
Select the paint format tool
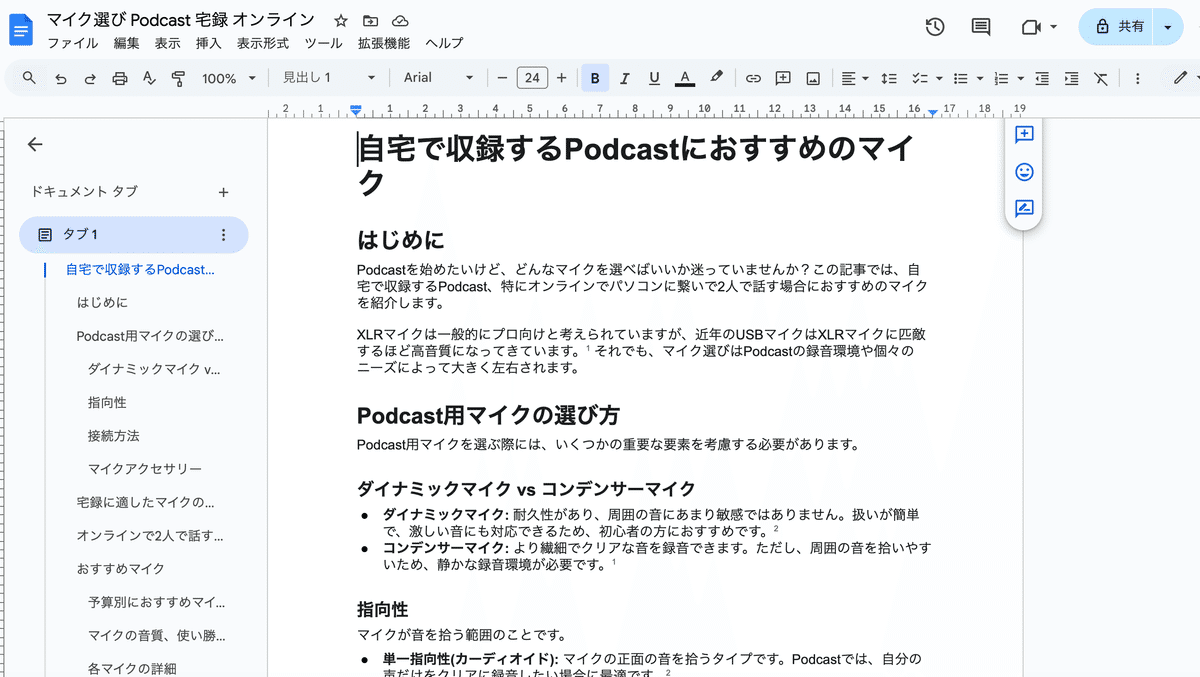coord(179,78)
